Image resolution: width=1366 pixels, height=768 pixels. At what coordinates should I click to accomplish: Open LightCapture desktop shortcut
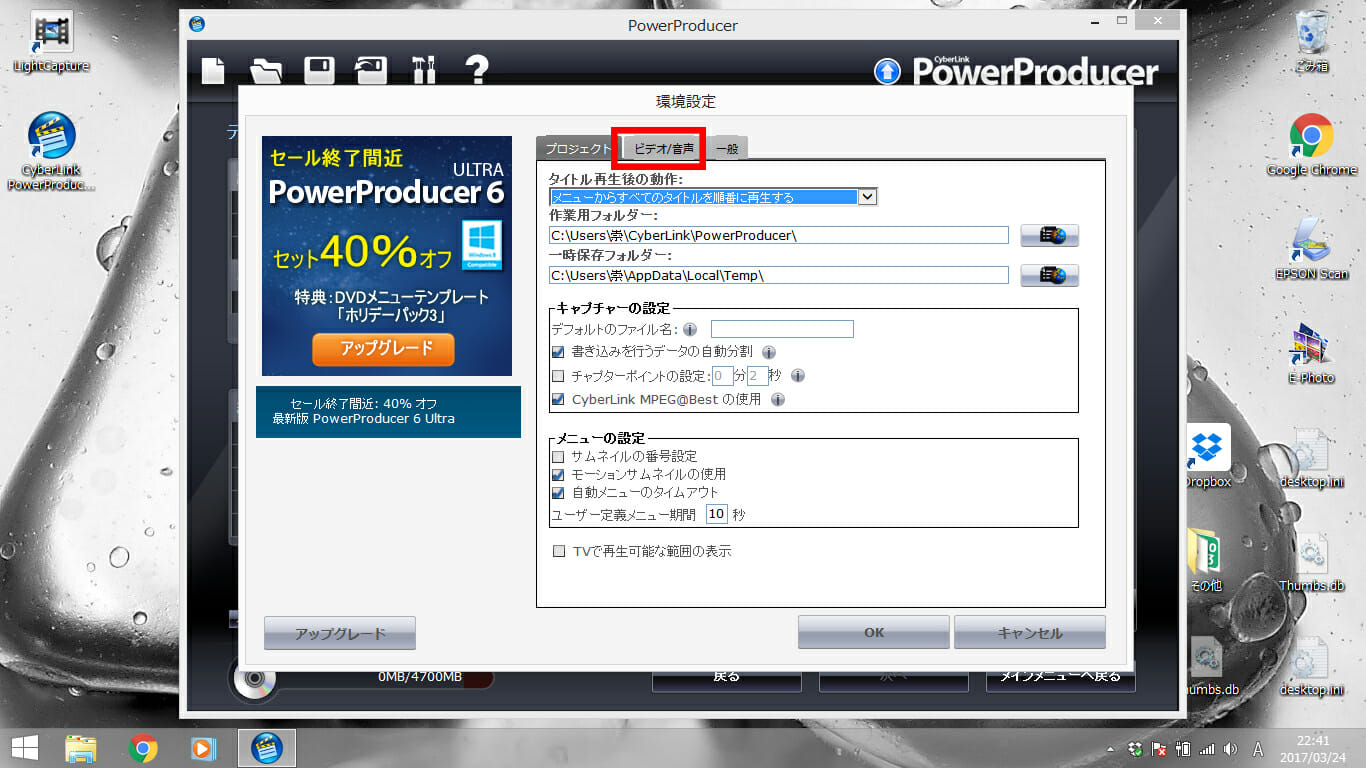(51, 42)
